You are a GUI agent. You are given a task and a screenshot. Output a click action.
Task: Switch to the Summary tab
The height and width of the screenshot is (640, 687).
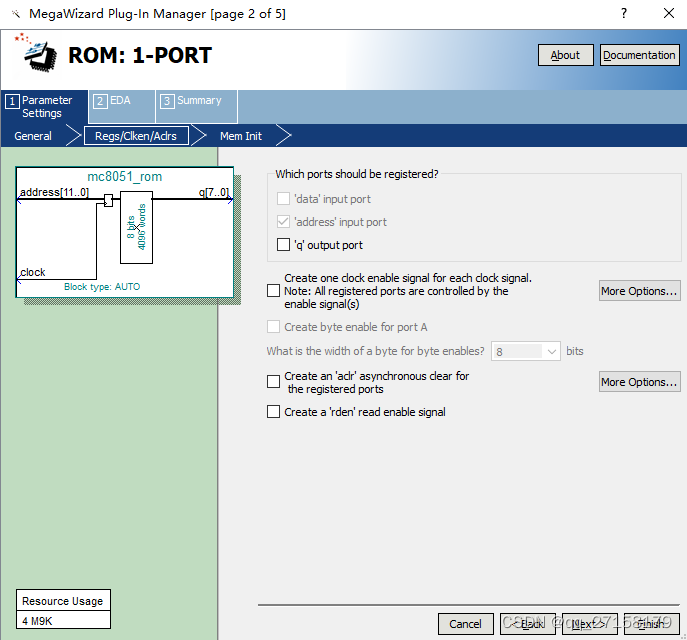coord(197,106)
